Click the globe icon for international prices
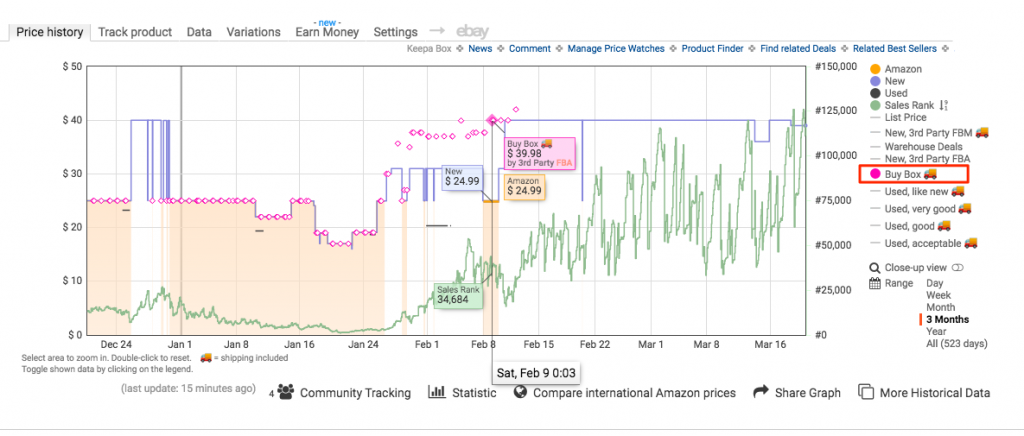 tap(520, 392)
